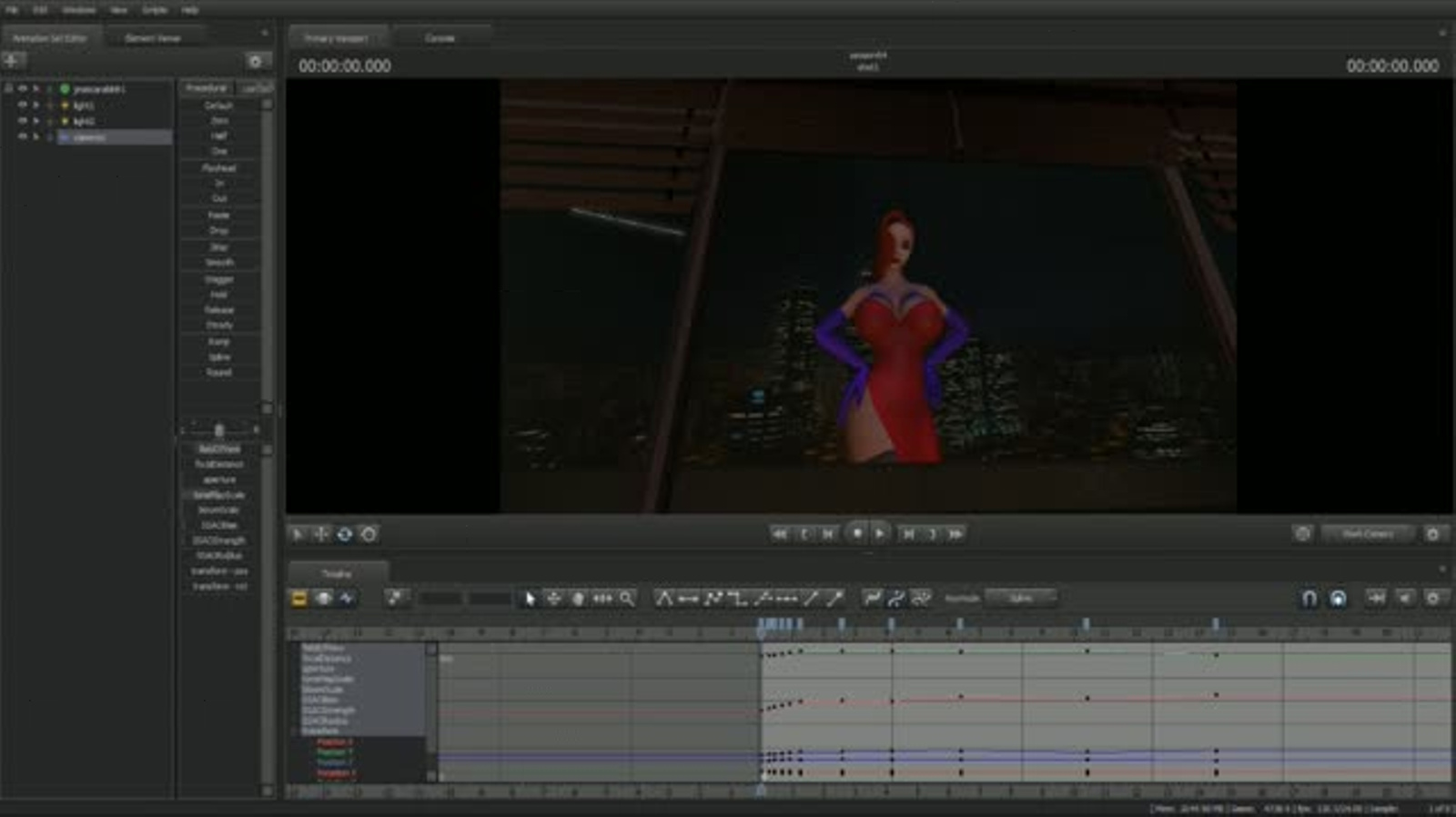The width and height of the screenshot is (1456, 817).
Task: Select the graph editor pan hand tool
Action: point(578,598)
